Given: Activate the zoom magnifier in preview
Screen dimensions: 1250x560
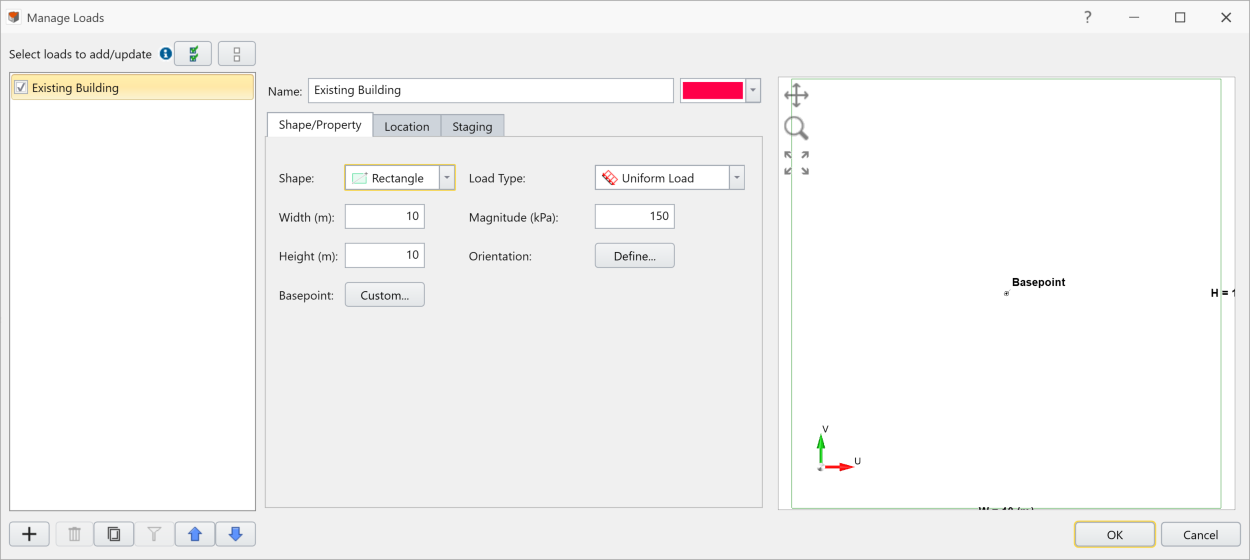Looking at the screenshot, I should (x=796, y=129).
